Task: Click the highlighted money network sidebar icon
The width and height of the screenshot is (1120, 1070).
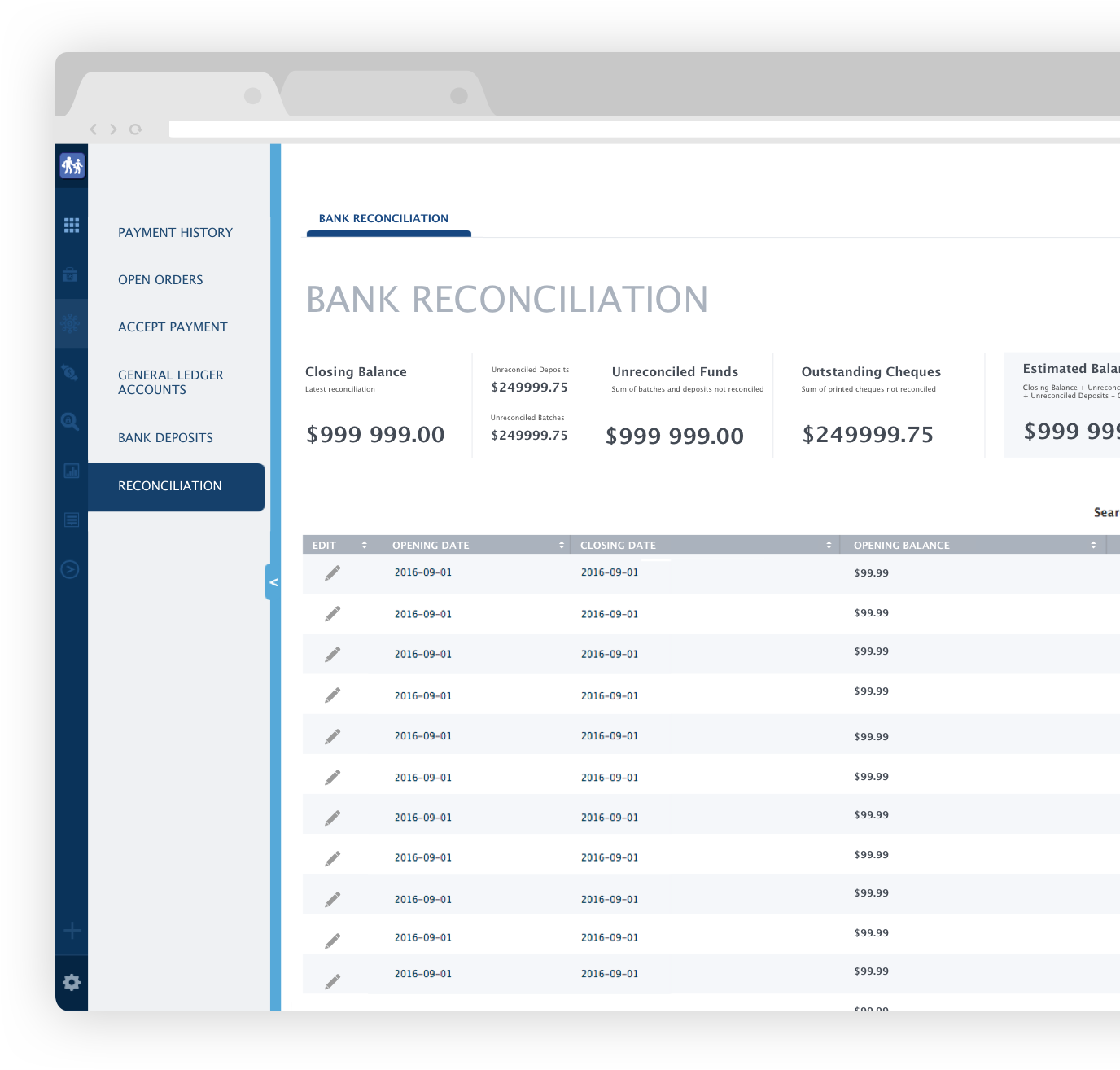Action: 72,323
